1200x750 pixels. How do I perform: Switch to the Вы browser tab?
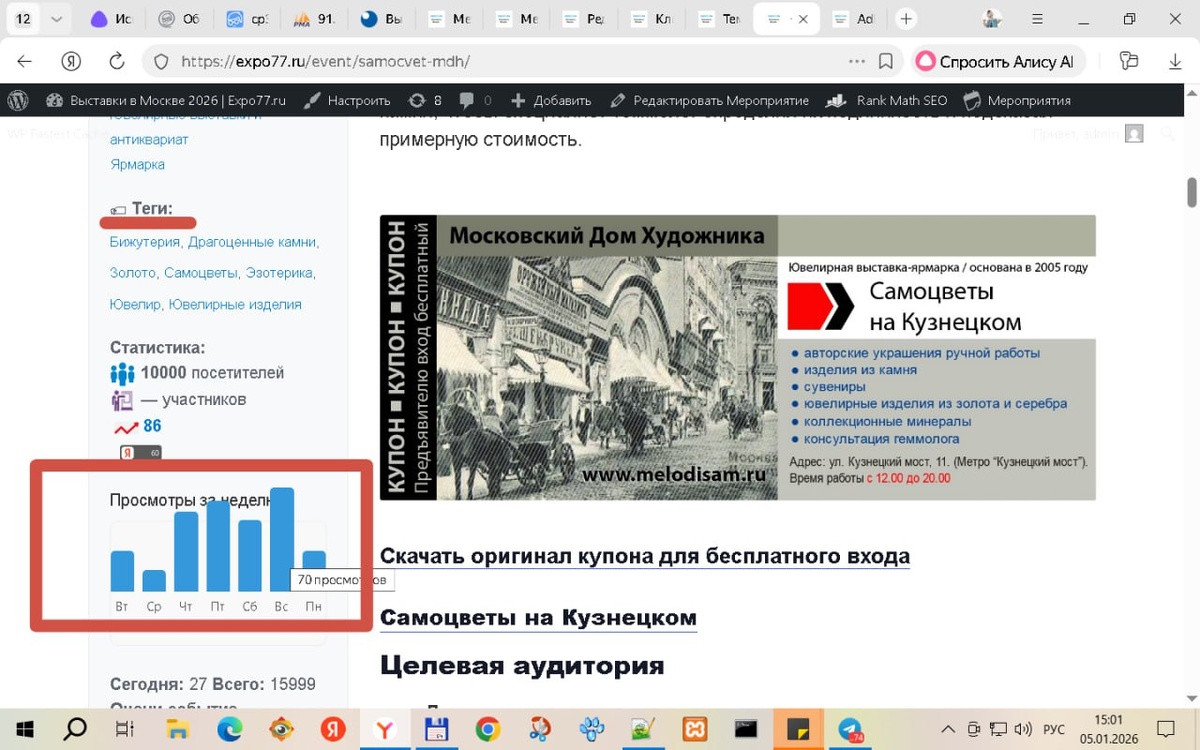click(x=381, y=19)
